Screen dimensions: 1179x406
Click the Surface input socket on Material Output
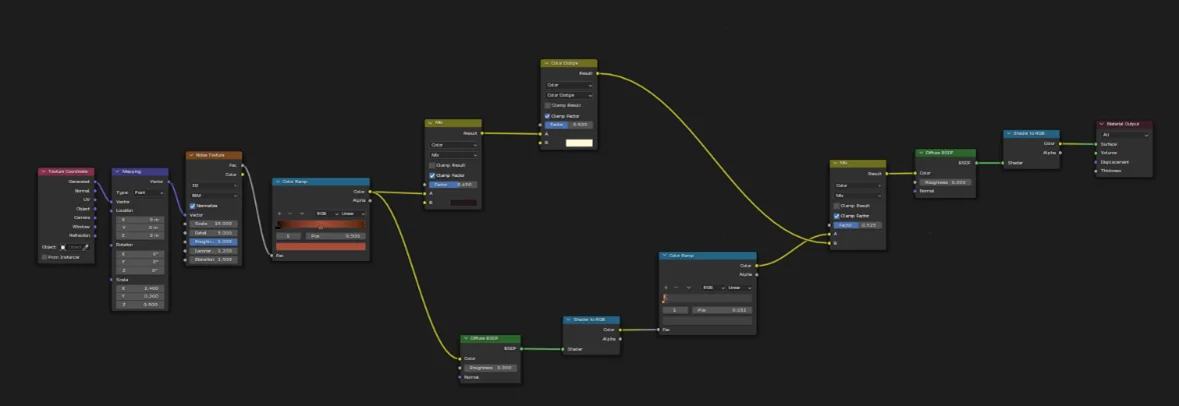(1097, 143)
